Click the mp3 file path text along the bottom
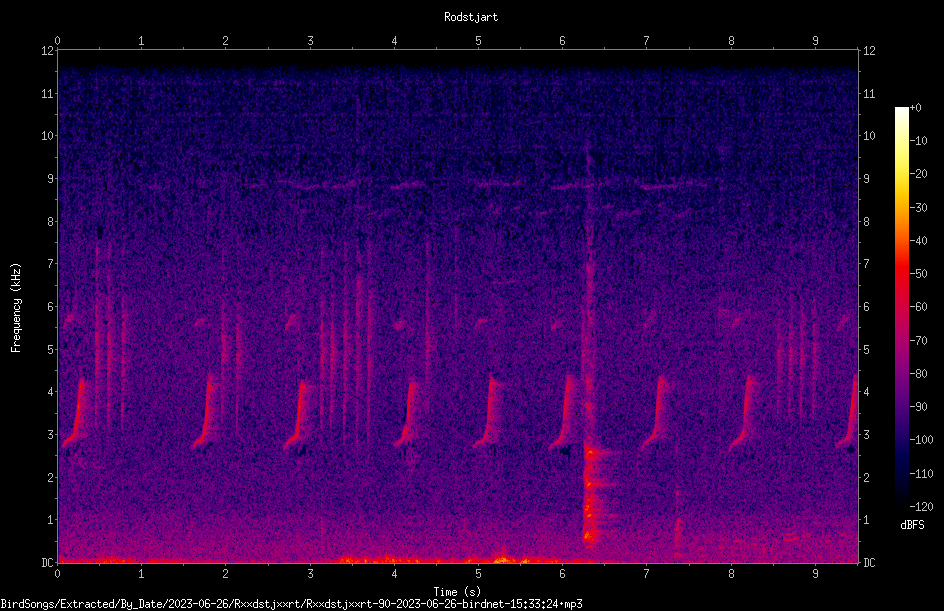The height and width of the screenshot is (611, 944). [x=291, y=604]
